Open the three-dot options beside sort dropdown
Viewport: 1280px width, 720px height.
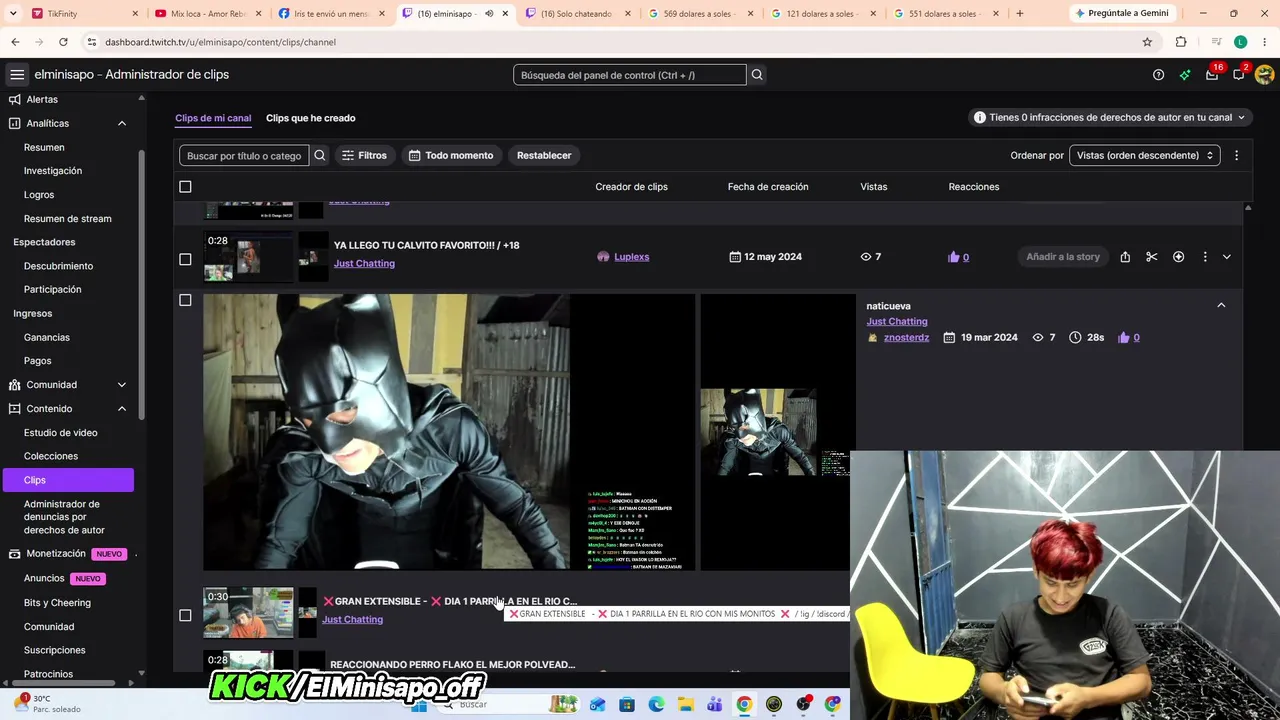[x=1236, y=156]
